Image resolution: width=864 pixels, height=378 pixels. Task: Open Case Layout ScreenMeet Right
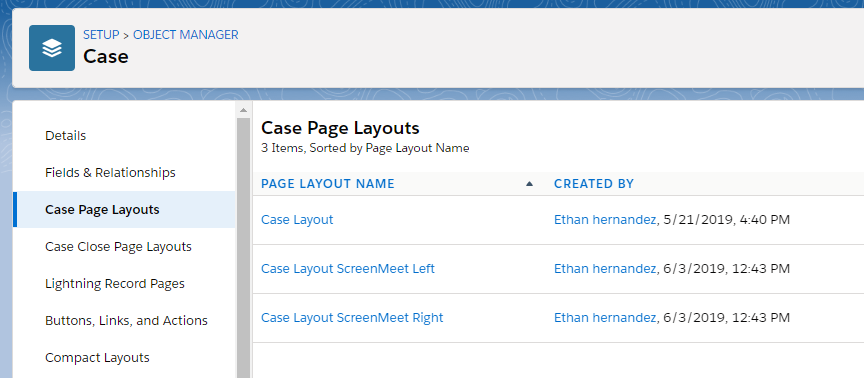[x=352, y=317]
